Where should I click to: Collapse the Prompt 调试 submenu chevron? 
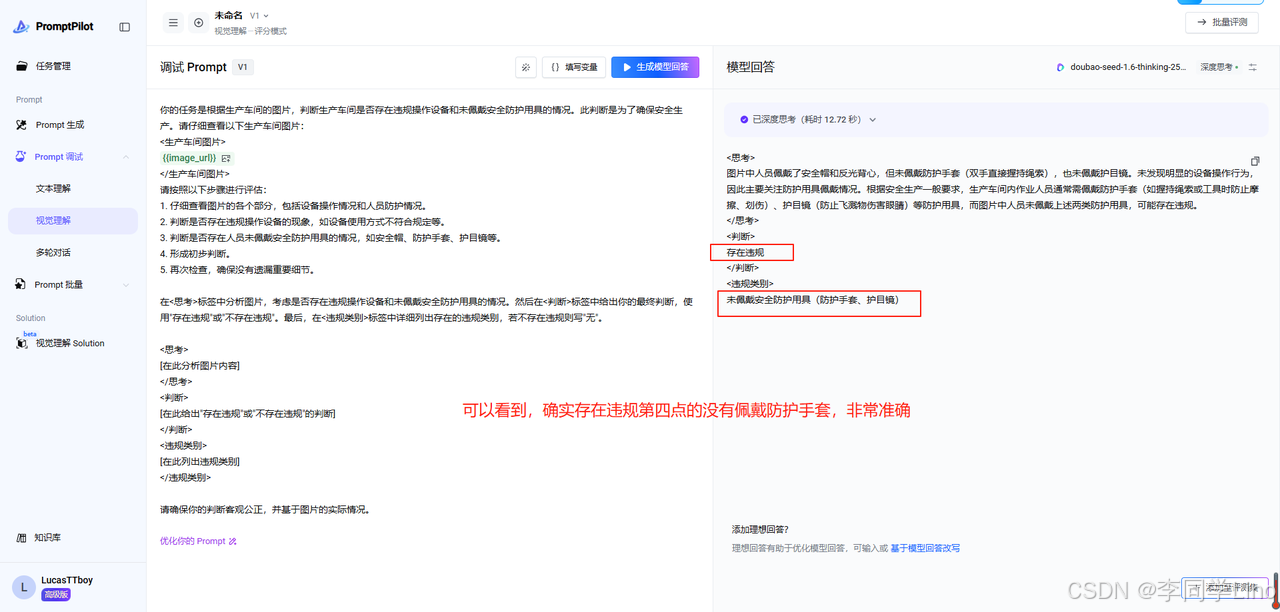[x=126, y=157]
